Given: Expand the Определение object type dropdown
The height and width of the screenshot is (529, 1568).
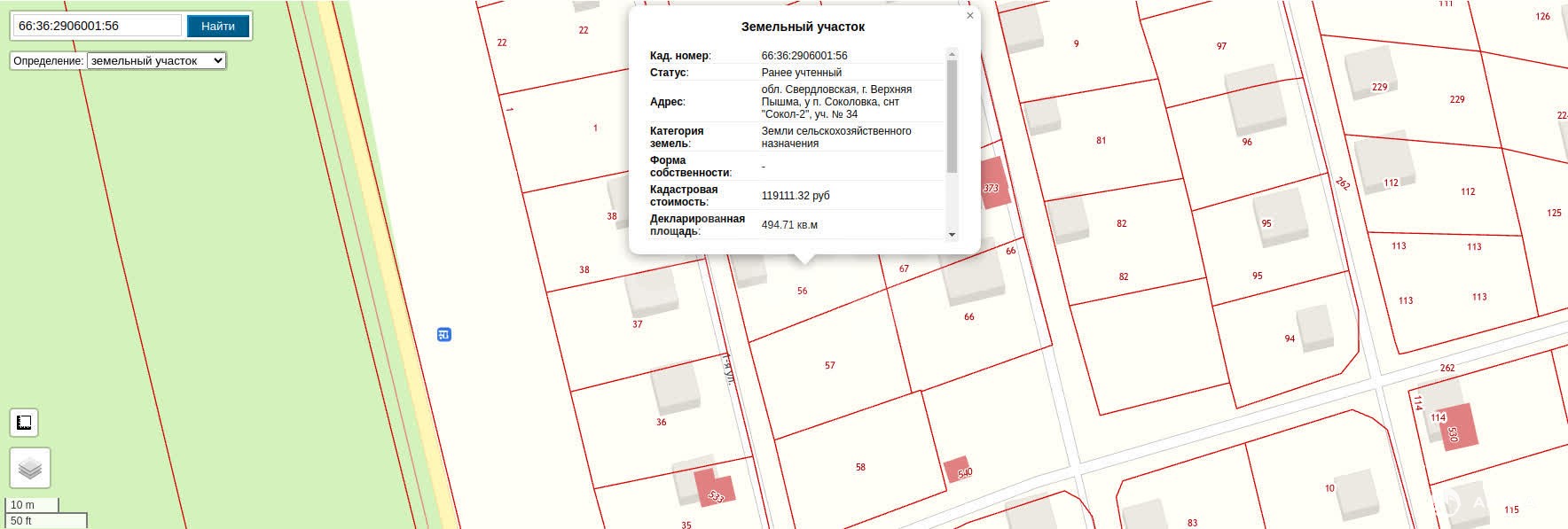Looking at the screenshot, I should click(156, 61).
